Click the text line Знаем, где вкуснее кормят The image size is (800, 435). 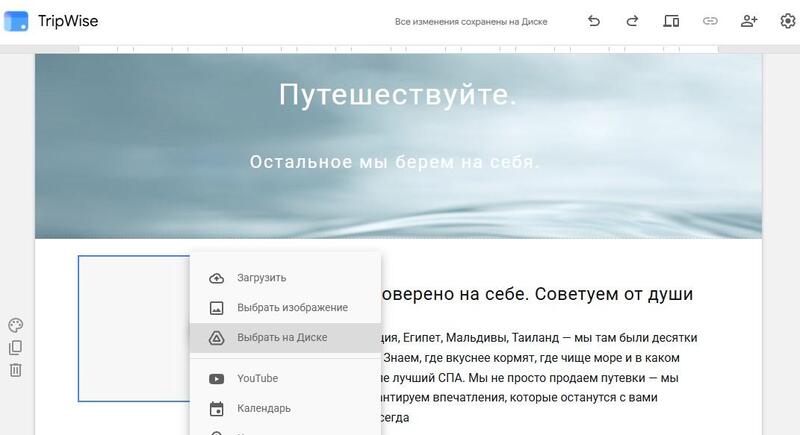(531, 358)
